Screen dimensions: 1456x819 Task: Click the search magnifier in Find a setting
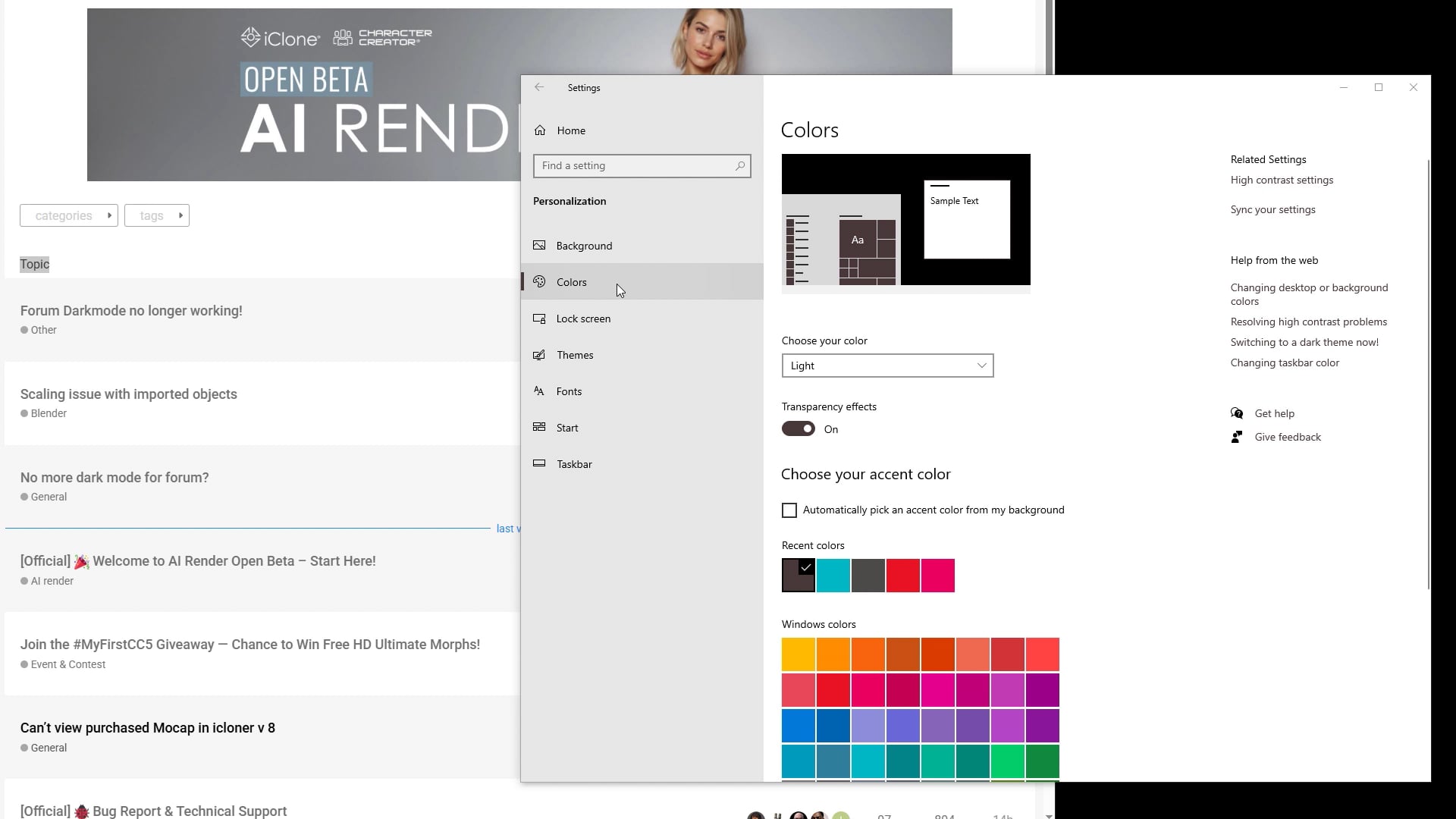(x=739, y=165)
